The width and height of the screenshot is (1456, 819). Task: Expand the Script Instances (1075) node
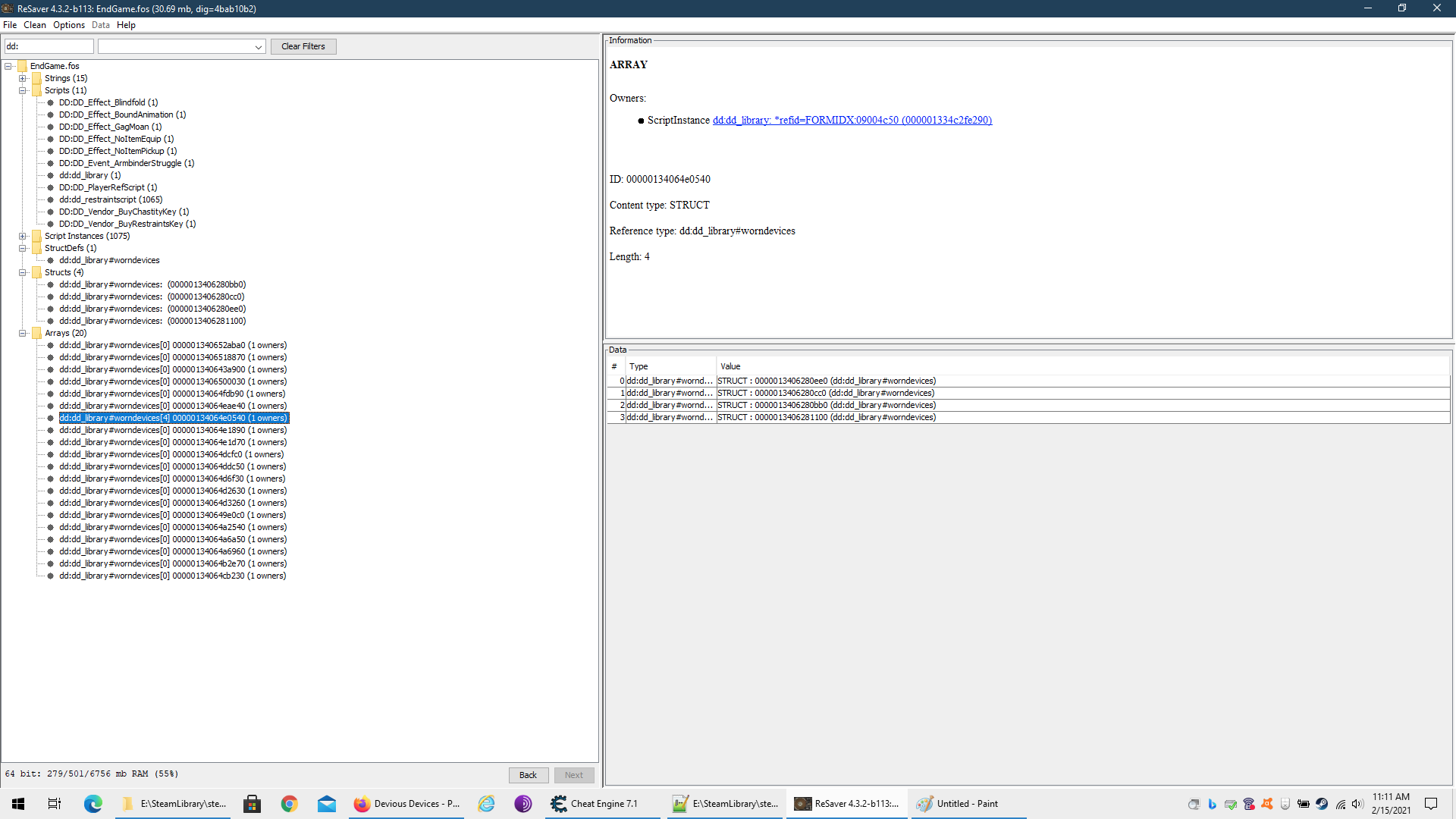click(x=23, y=236)
